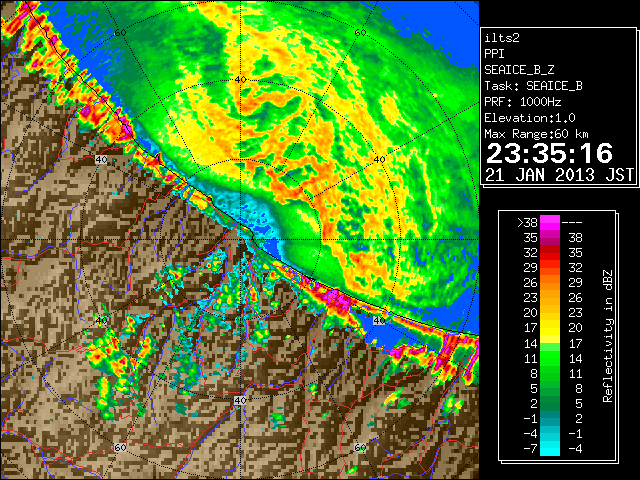This screenshot has width=640, height=480.
Task: Pick the red 32 dBZ legend swatch
Action: pyautogui.click(x=550, y=253)
